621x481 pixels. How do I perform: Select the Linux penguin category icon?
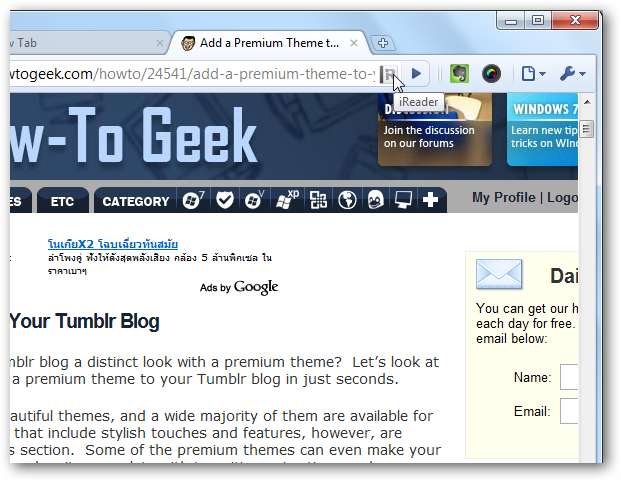click(x=375, y=200)
